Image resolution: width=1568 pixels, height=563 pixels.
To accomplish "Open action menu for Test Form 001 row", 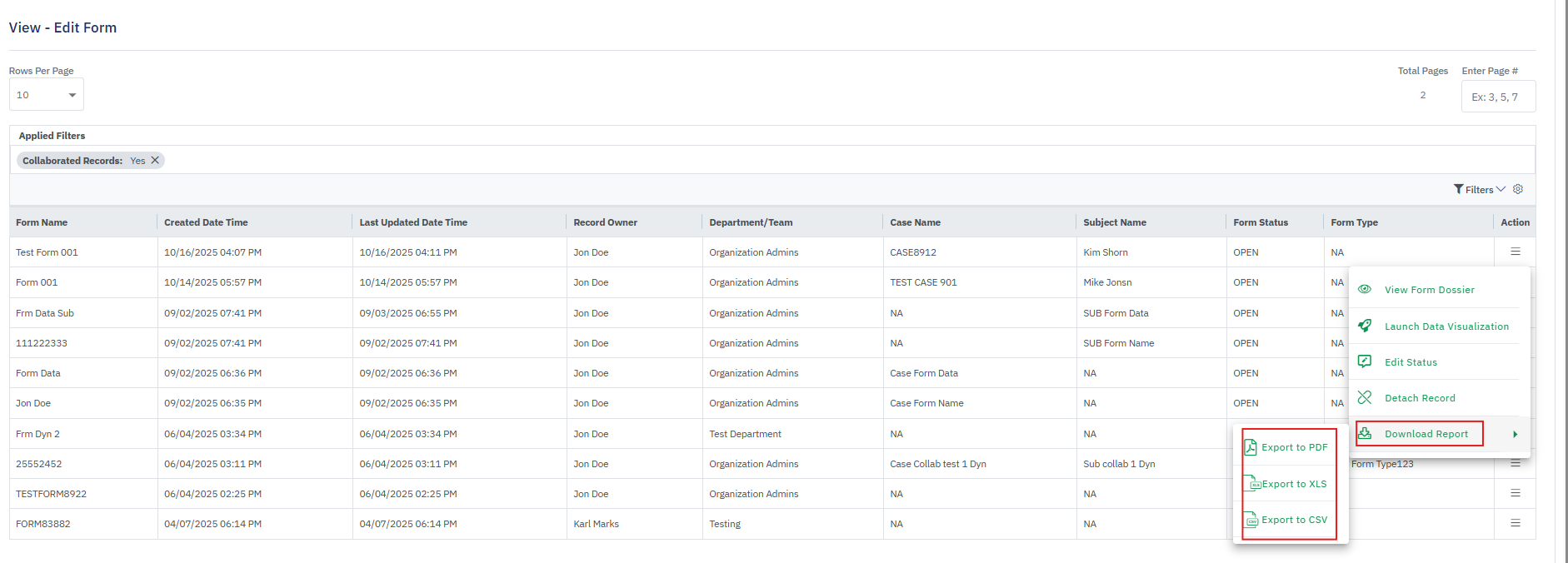I will click(1516, 252).
